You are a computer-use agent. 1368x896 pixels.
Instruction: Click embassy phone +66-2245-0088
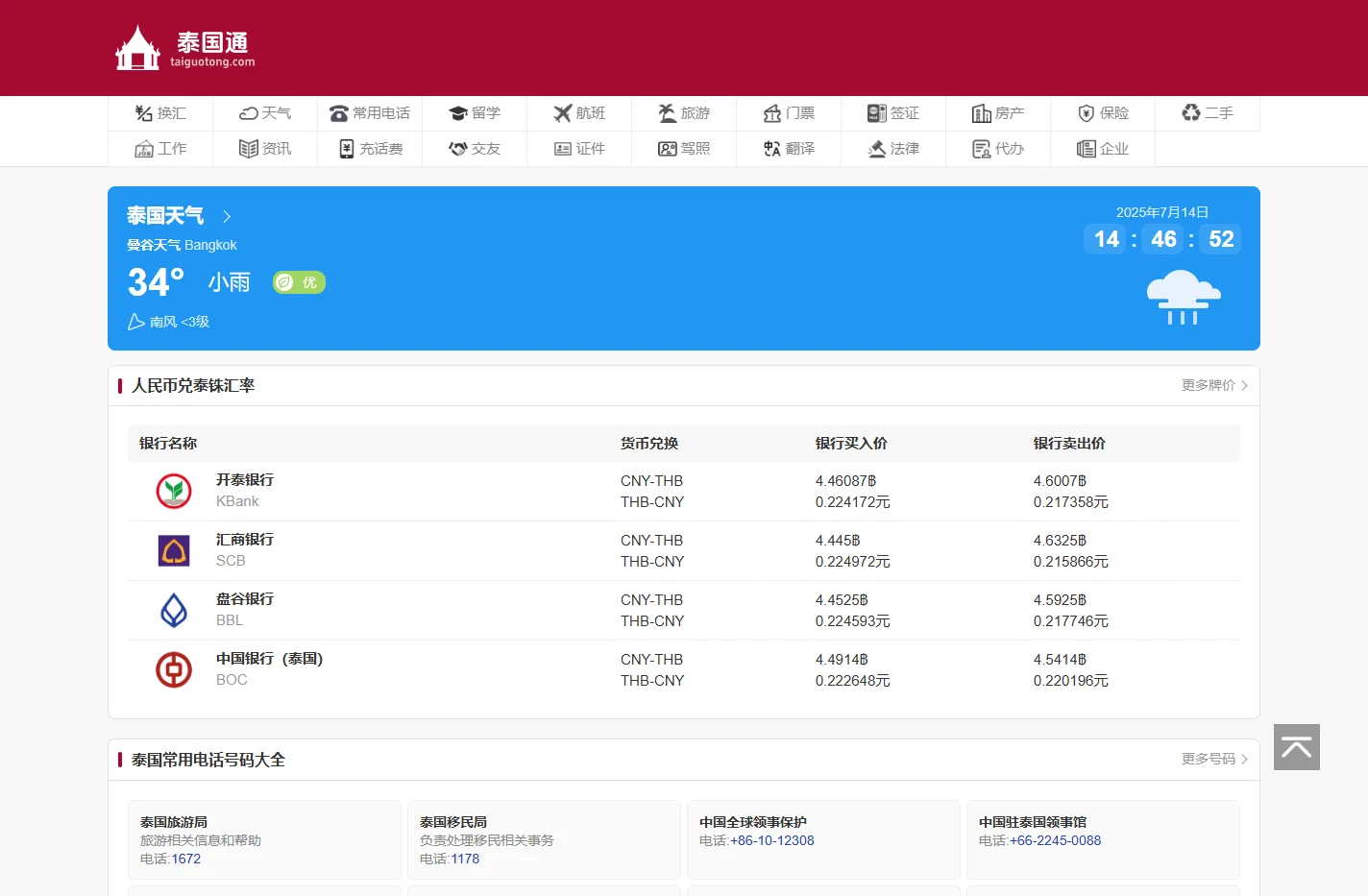coord(1056,840)
